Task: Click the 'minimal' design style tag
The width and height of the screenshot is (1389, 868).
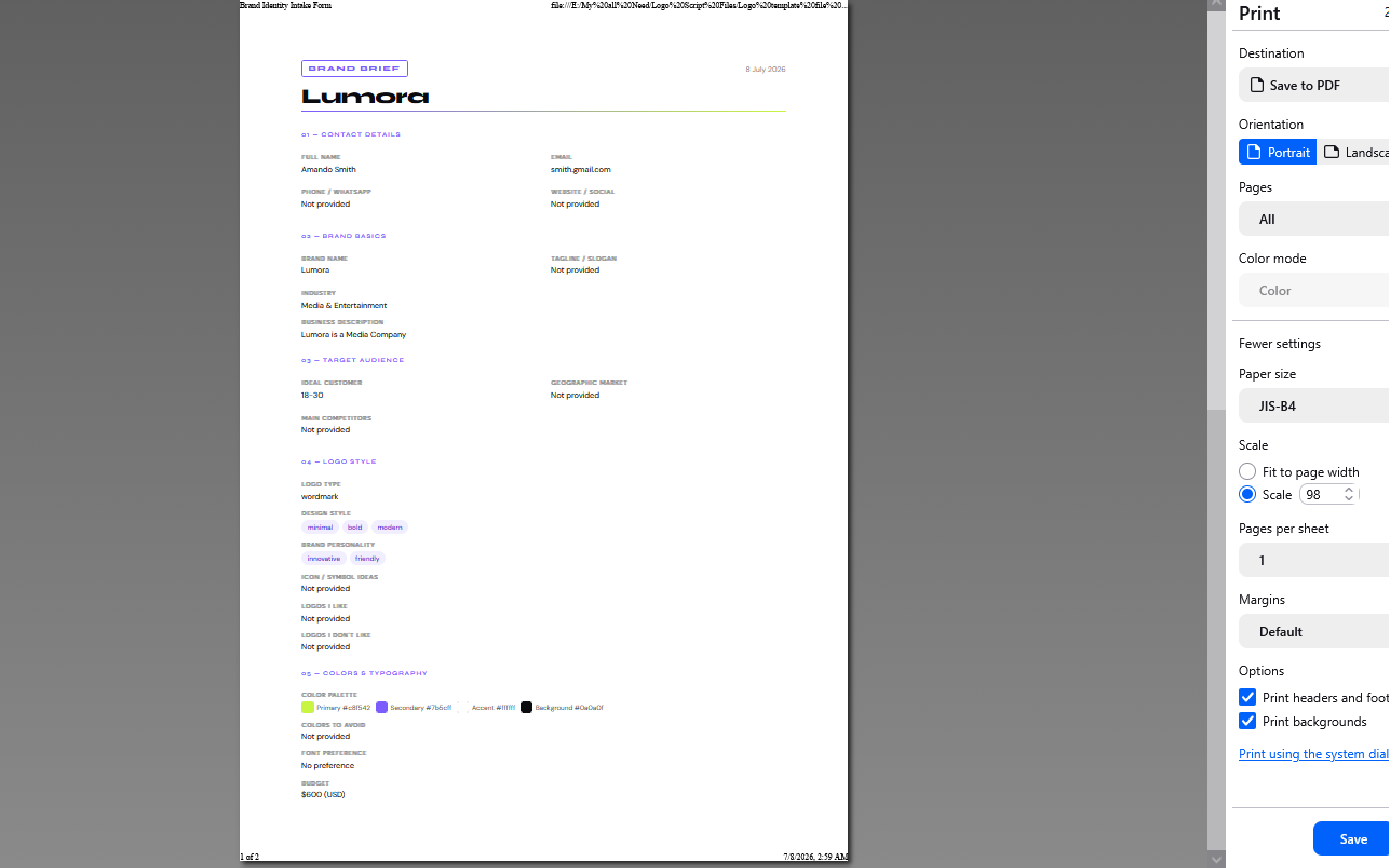Action: [x=319, y=527]
